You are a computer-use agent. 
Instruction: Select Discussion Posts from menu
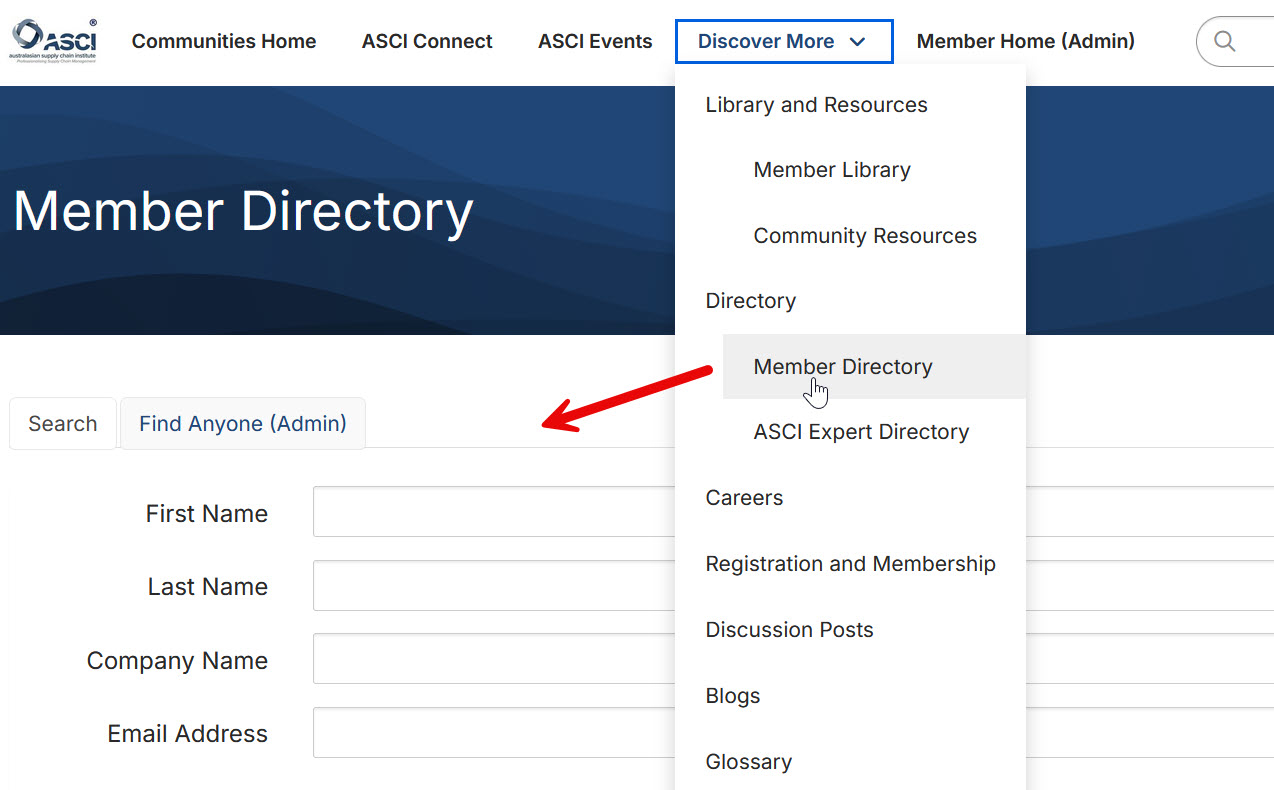[789, 630]
